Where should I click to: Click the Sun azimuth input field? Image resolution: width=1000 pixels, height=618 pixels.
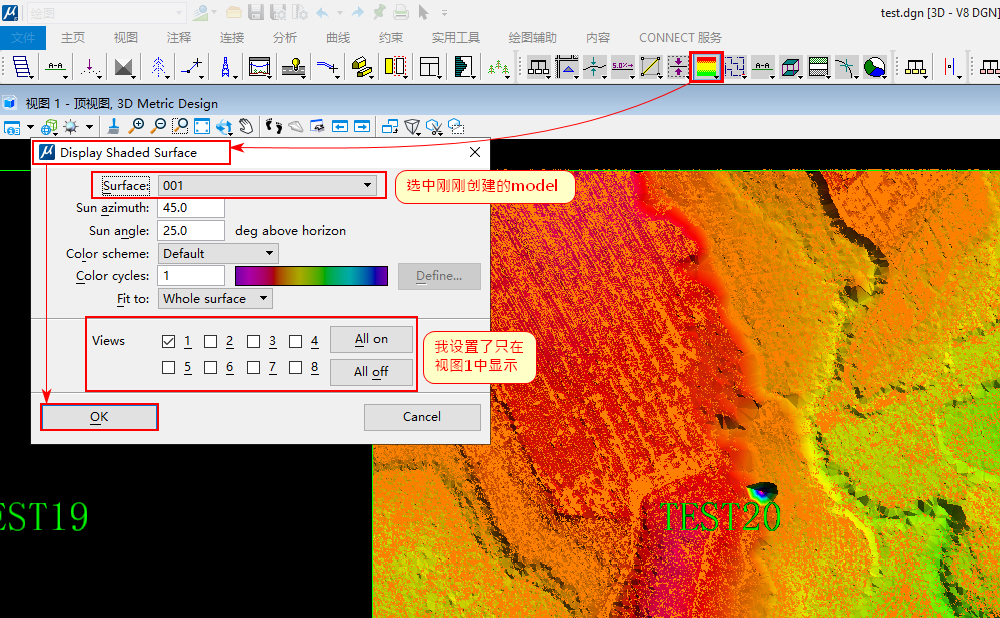click(x=190, y=208)
